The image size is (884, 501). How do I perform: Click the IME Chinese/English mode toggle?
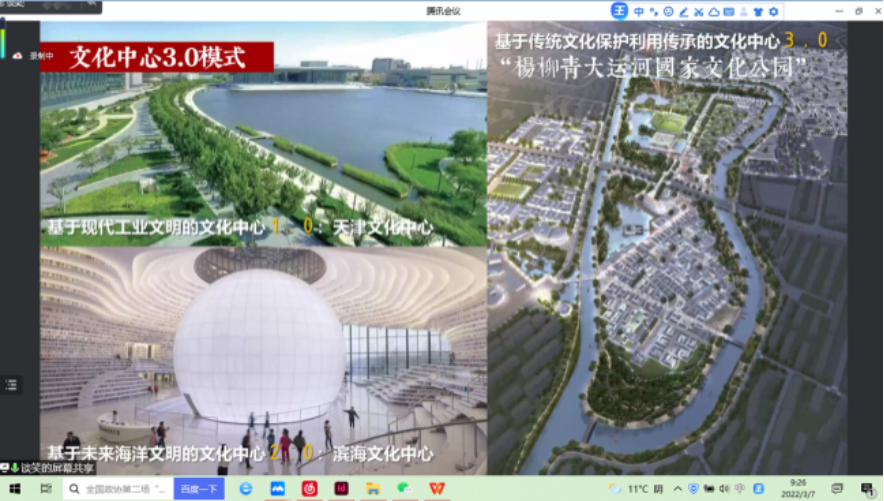tap(638, 11)
